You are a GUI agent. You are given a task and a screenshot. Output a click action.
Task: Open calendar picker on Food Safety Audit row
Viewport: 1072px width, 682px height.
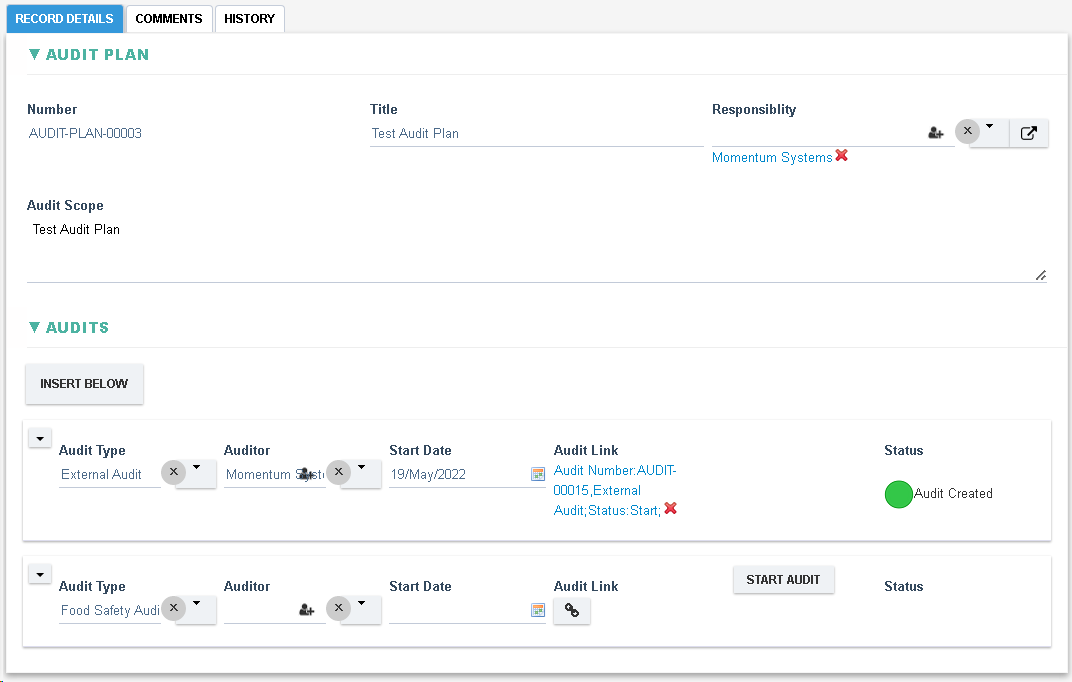click(538, 610)
